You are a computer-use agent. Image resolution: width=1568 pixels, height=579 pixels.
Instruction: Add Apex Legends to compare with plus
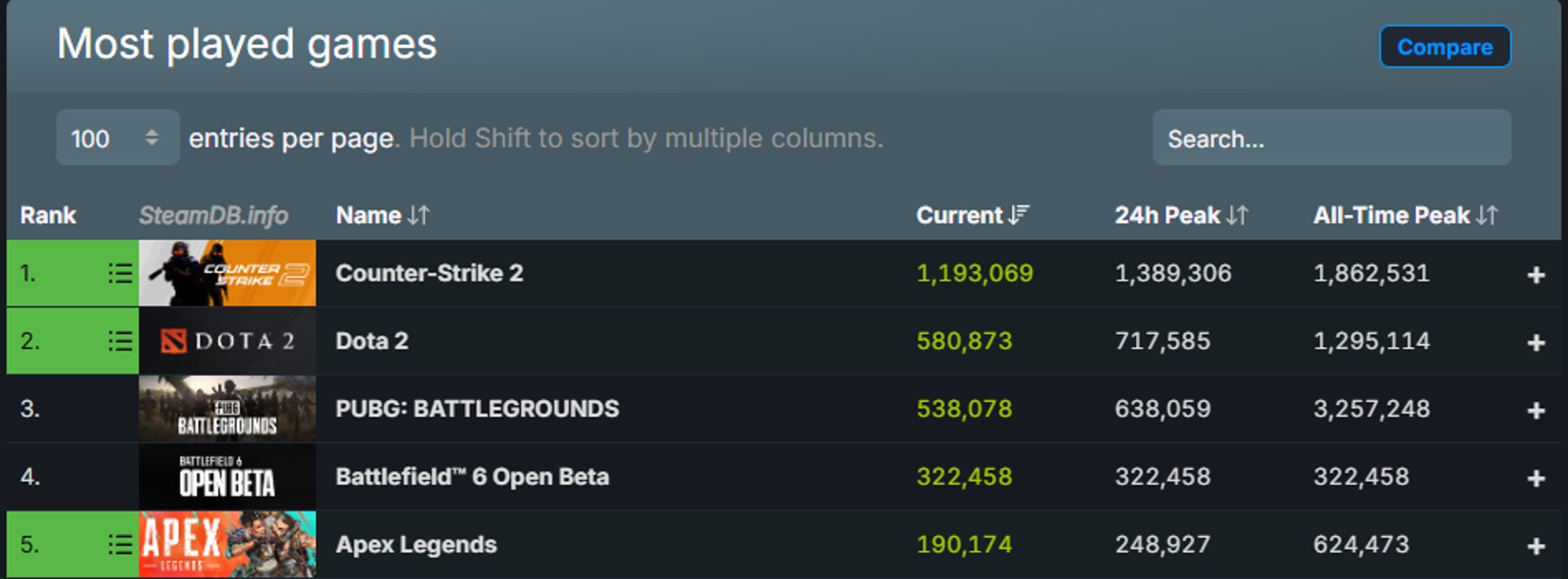point(1536,547)
